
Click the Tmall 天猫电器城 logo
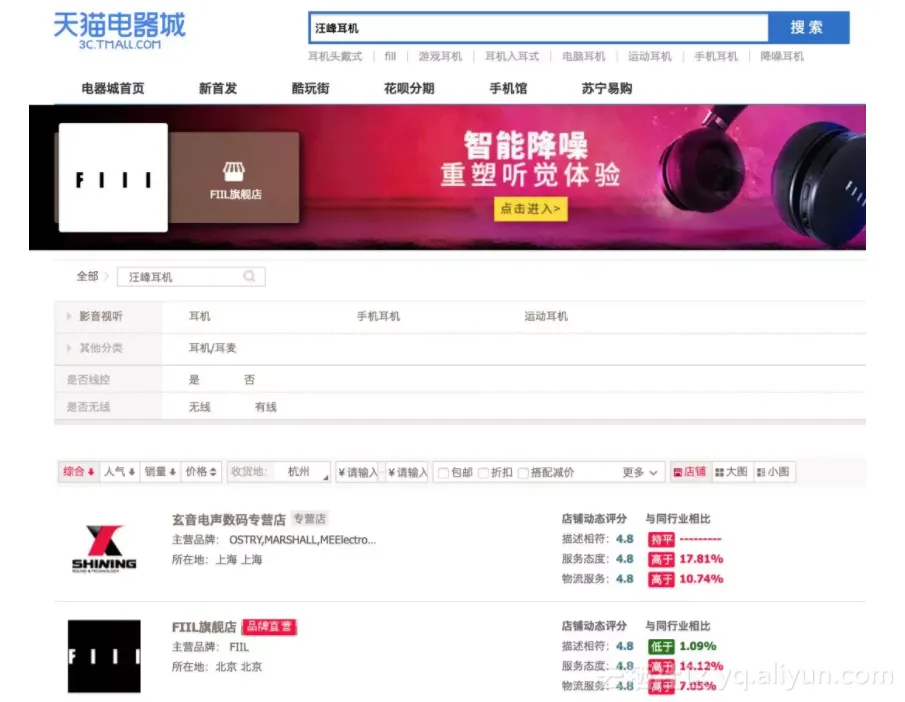coord(119,30)
